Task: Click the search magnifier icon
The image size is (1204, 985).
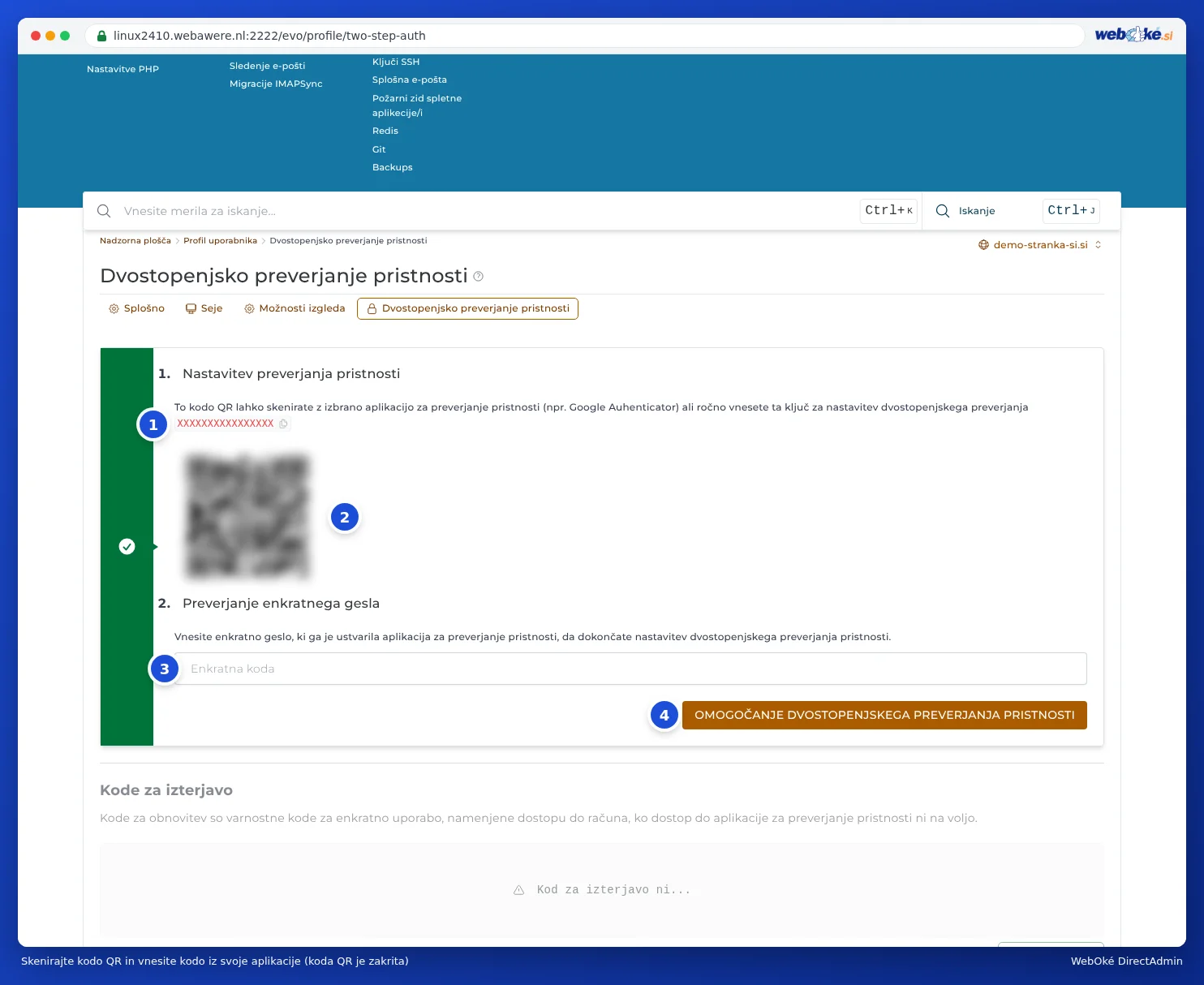Action: click(x=104, y=211)
